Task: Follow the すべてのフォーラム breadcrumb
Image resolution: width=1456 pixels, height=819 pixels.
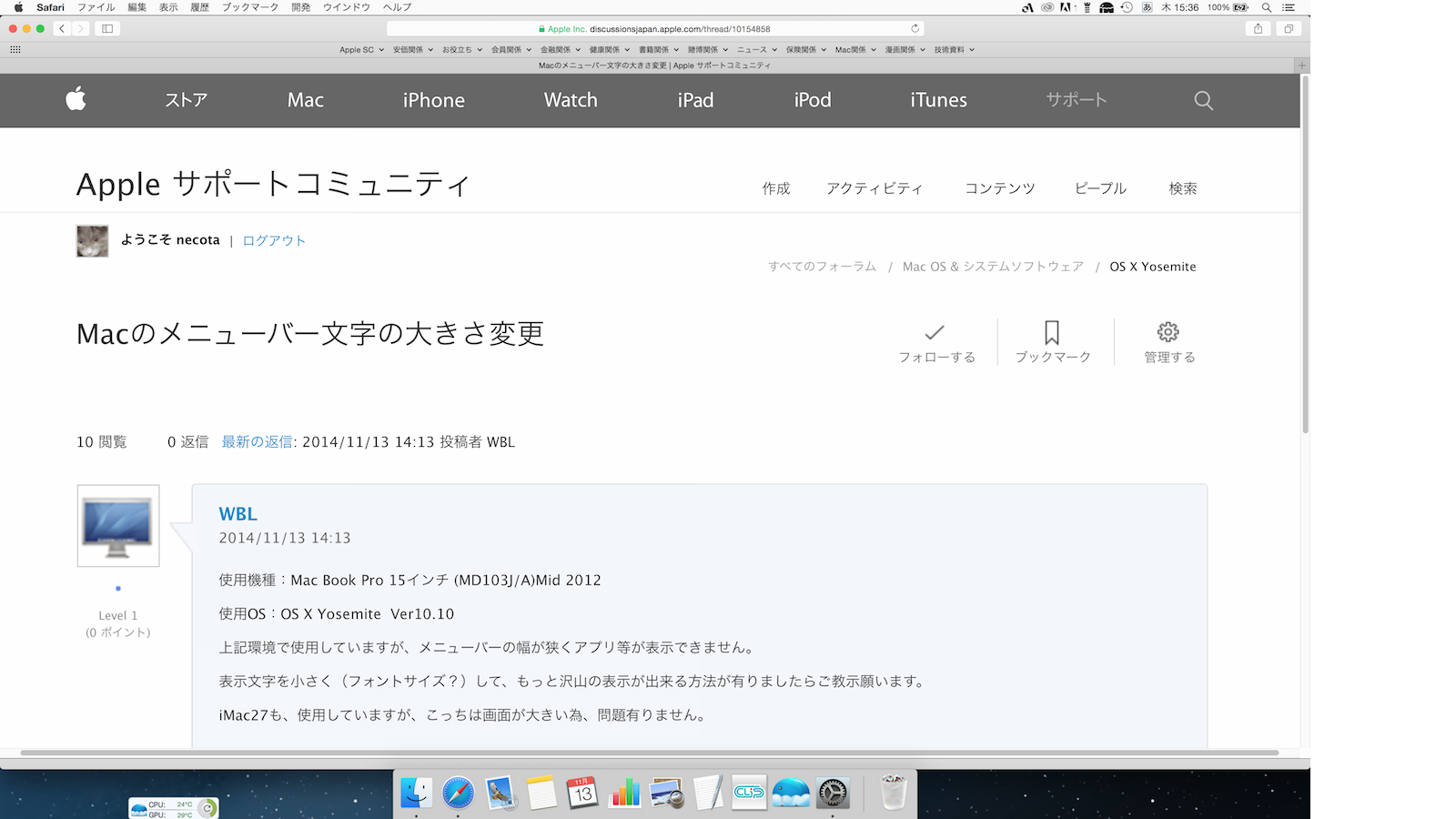Action: (x=822, y=267)
